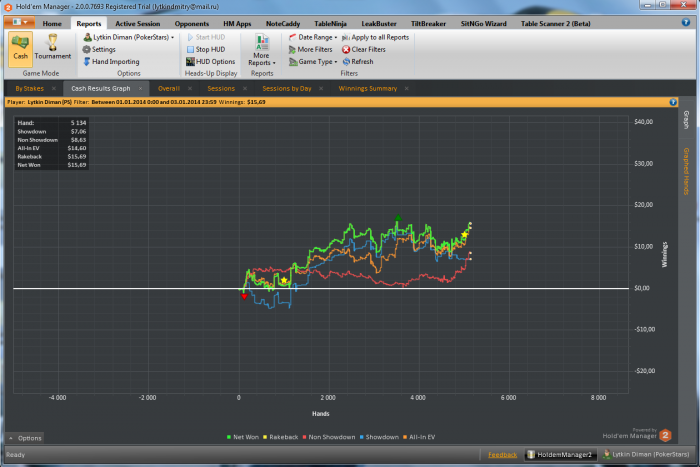
Task: Open Game Type dropdown
Action: (313, 62)
